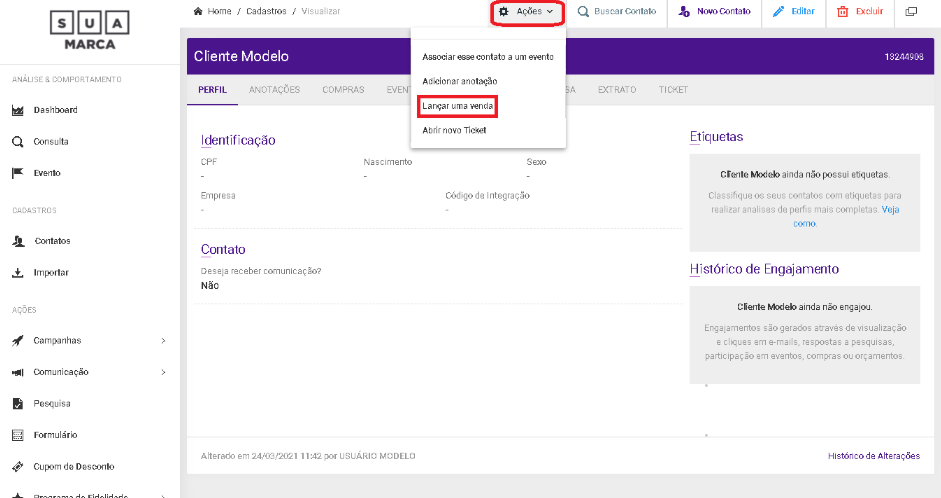The width and height of the screenshot is (941, 498).
Task: Open the Extrato tab
Action: tap(616, 90)
